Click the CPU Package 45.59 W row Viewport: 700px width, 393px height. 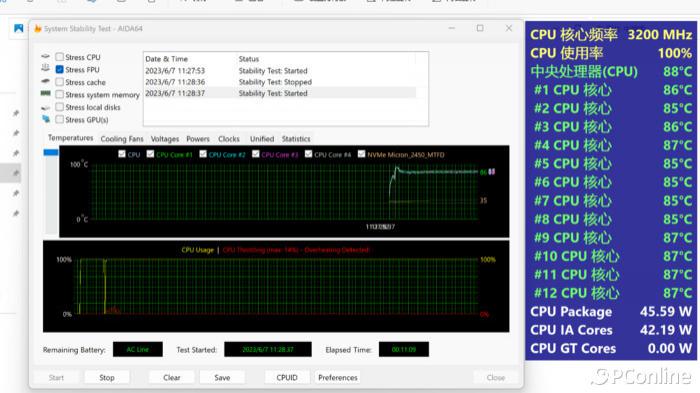click(611, 311)
